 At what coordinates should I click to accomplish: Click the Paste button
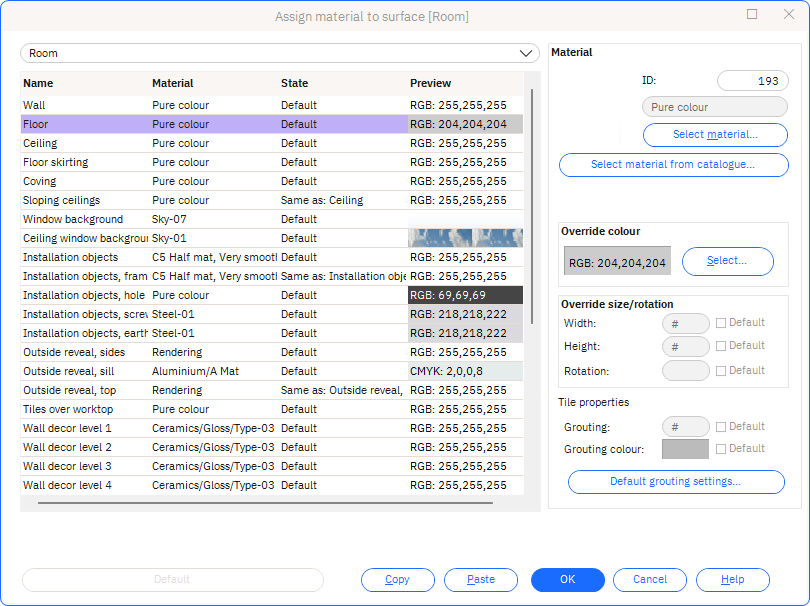click(x=481, y=579)
